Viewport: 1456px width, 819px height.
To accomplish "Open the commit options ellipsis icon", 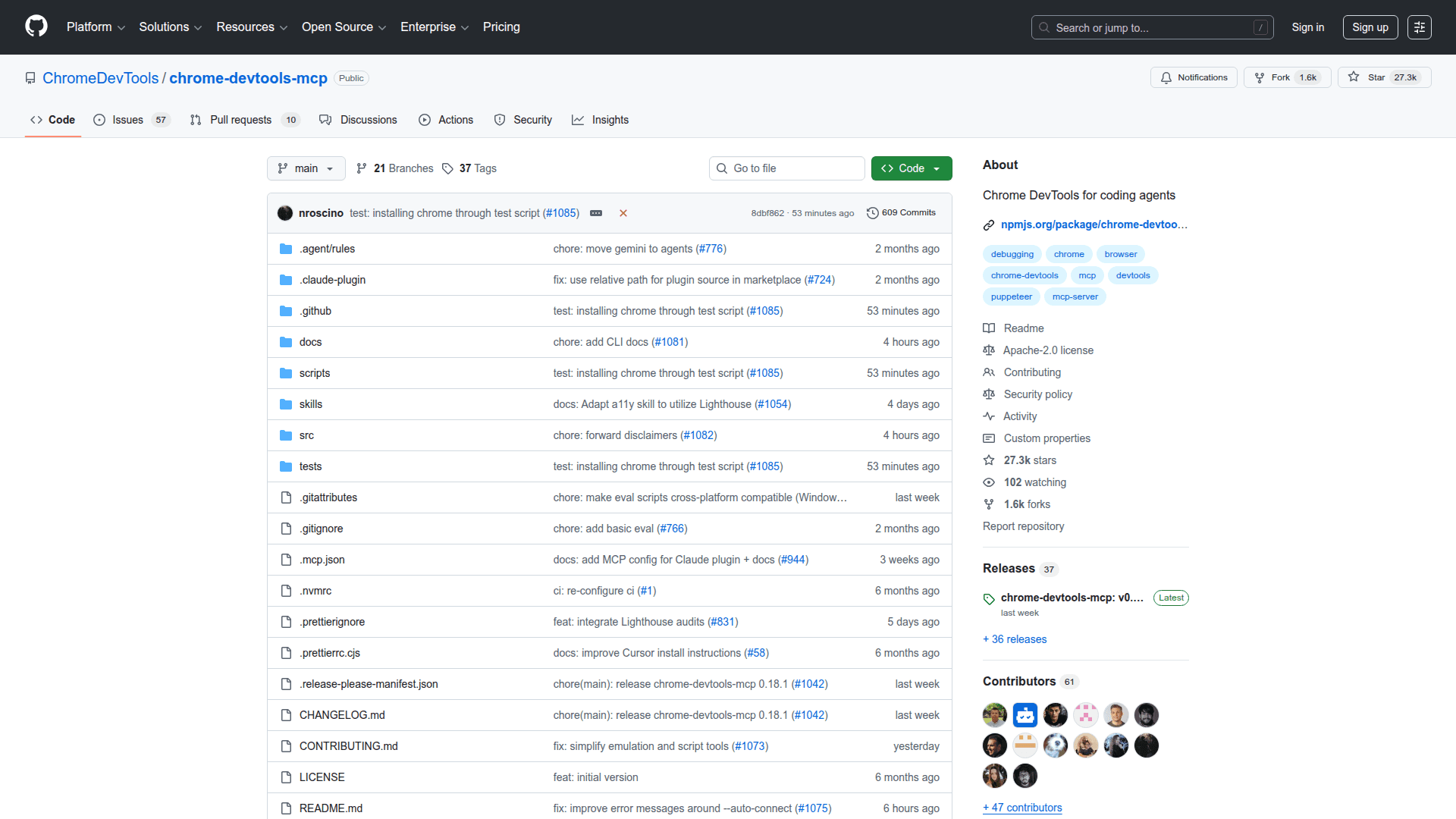I will click(596, 213).
